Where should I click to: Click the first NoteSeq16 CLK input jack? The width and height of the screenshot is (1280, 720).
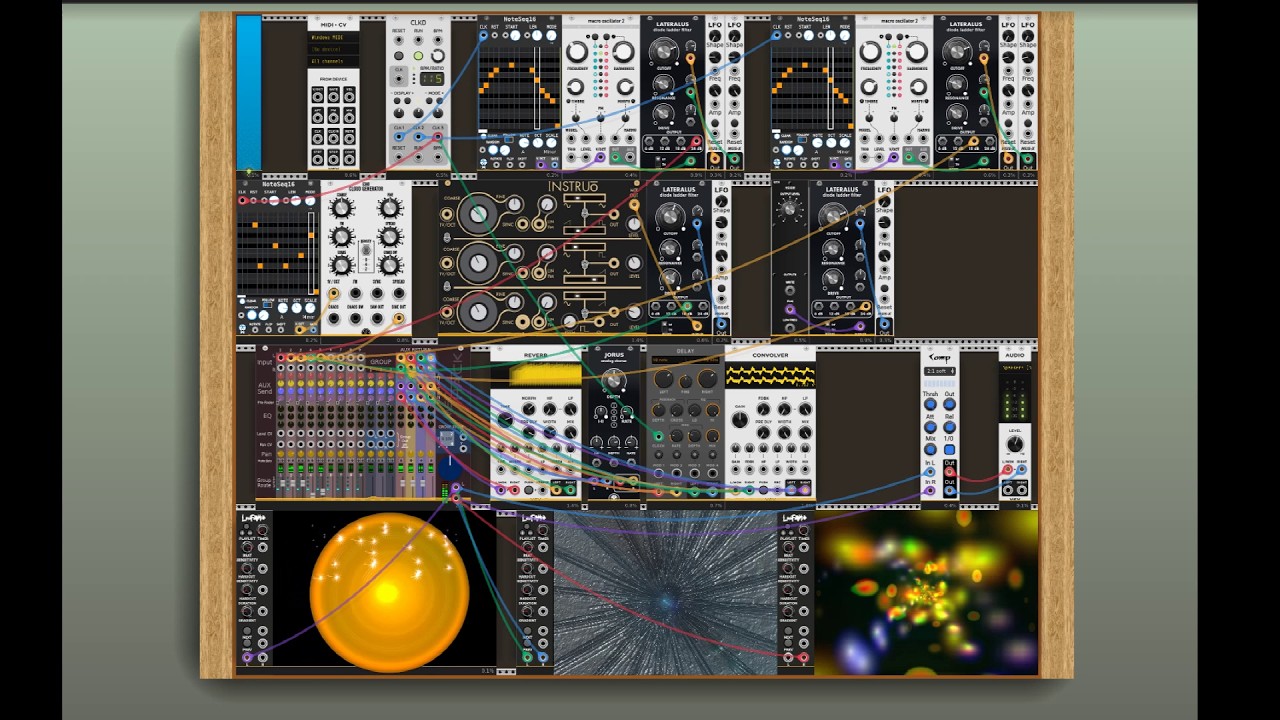click(483, 36)
